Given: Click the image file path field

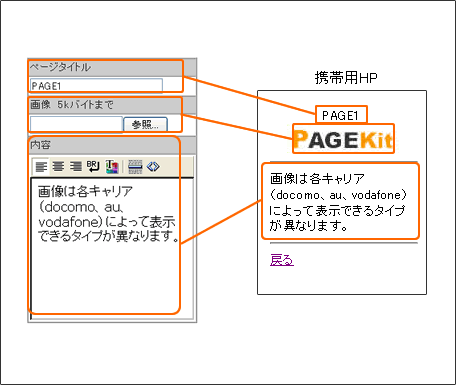Looking at the screenshot, I should tap(76, 124).
